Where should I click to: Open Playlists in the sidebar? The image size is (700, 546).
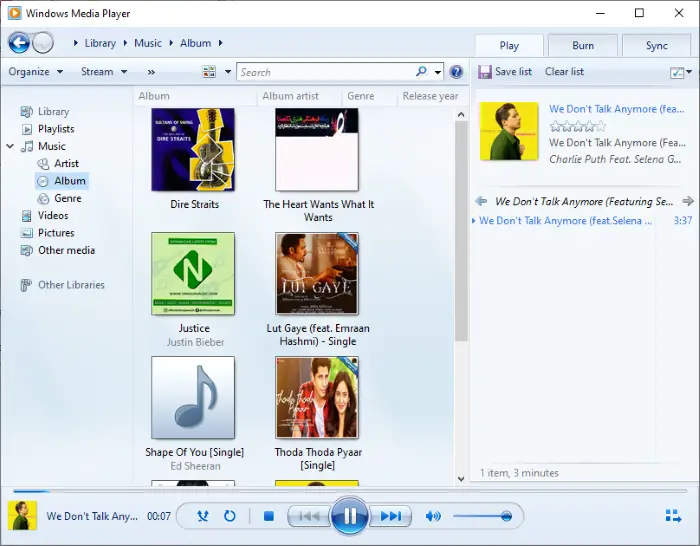(x=56, y=129)
